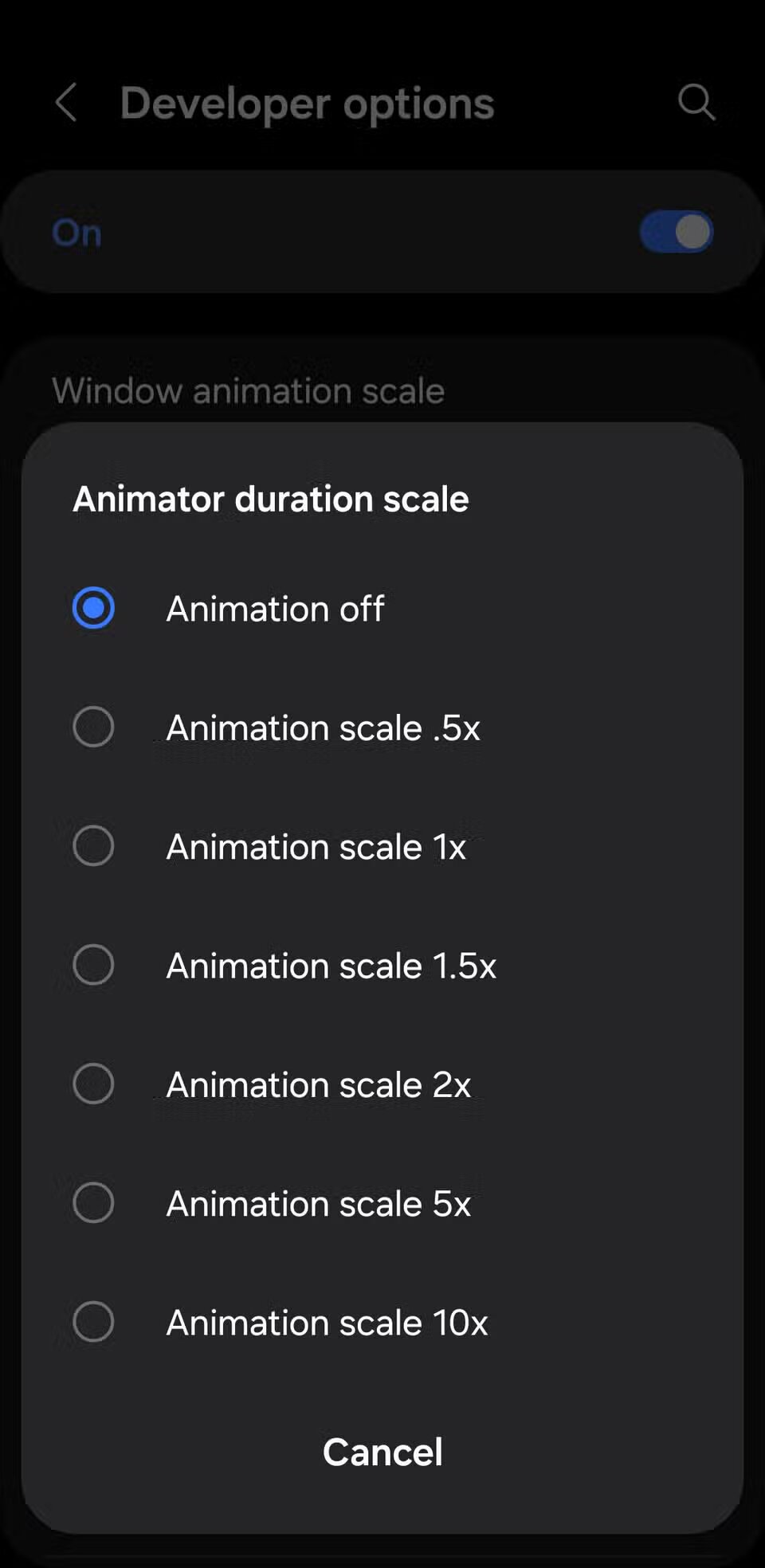Select the Animation off radio circle
This screenshot has width=765, height=1568.
point(93,608)
